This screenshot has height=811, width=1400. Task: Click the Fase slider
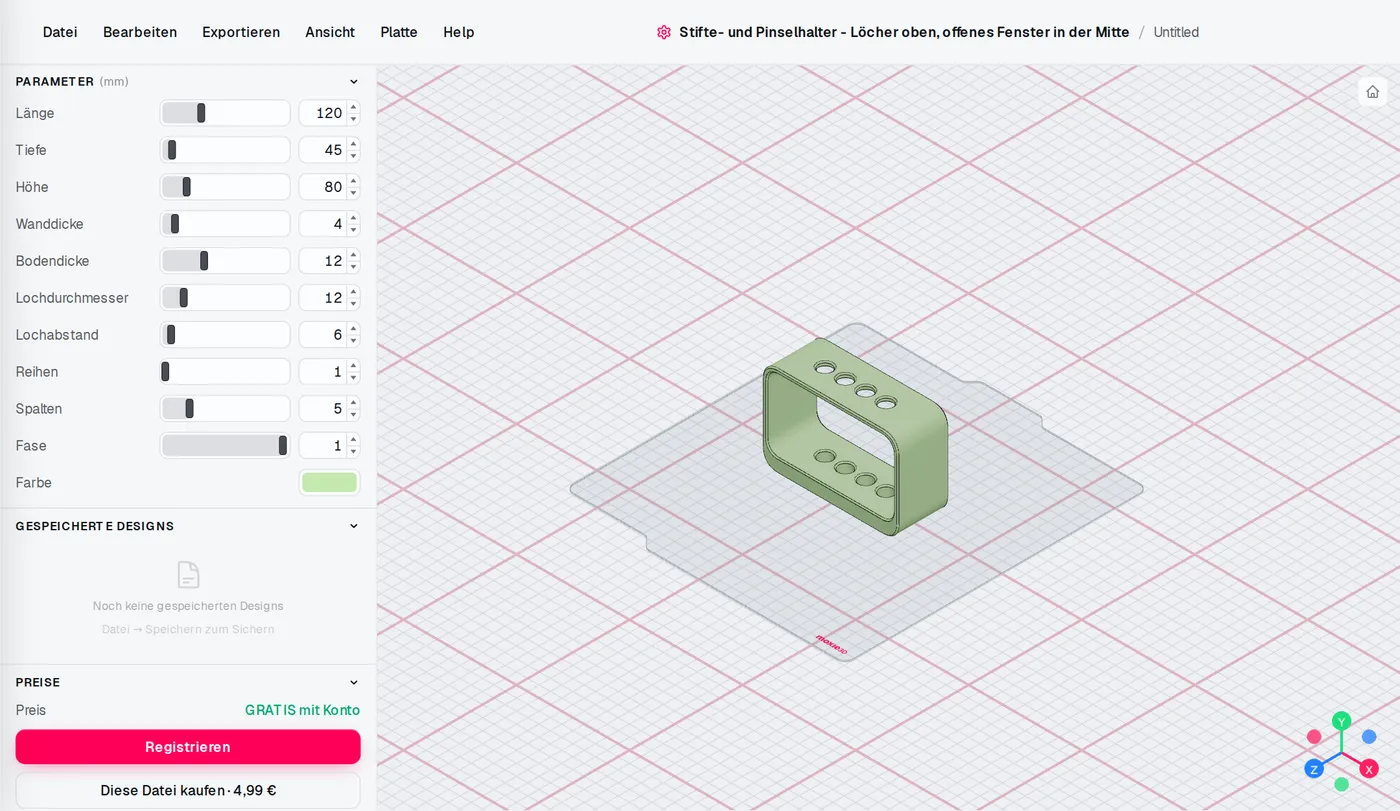pos(225,446)
